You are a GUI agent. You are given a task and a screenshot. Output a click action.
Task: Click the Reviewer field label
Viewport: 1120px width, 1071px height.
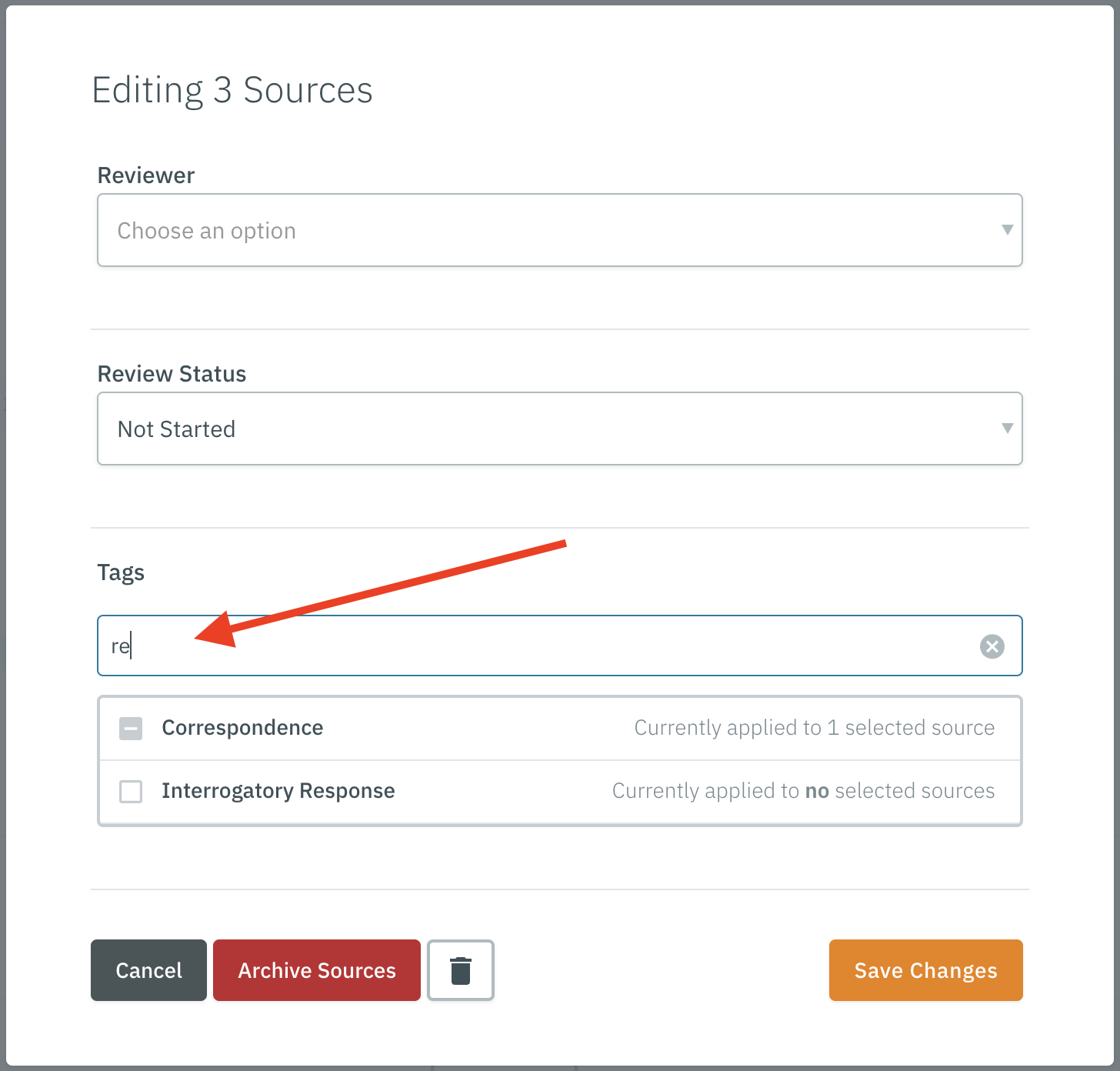pyautogui.click(x=146, y=175)
